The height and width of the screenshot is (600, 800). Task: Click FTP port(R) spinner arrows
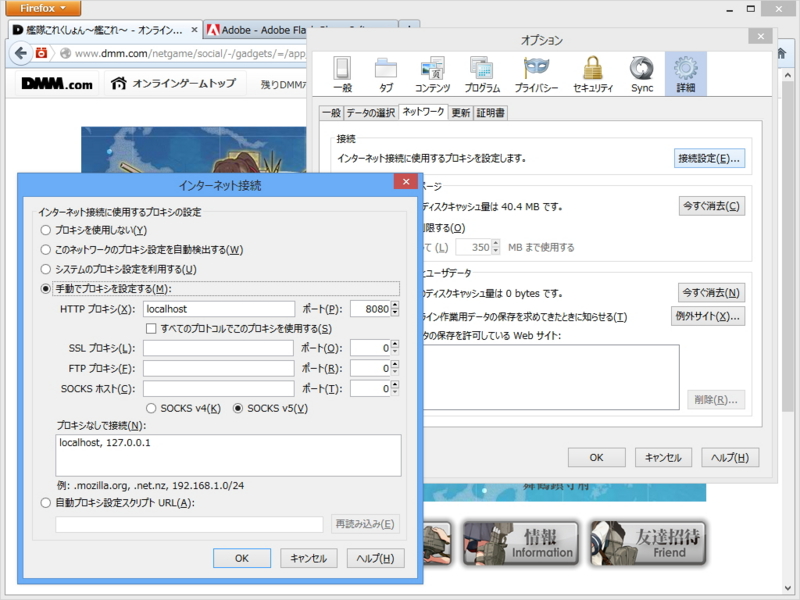click(x=395, y=368)
